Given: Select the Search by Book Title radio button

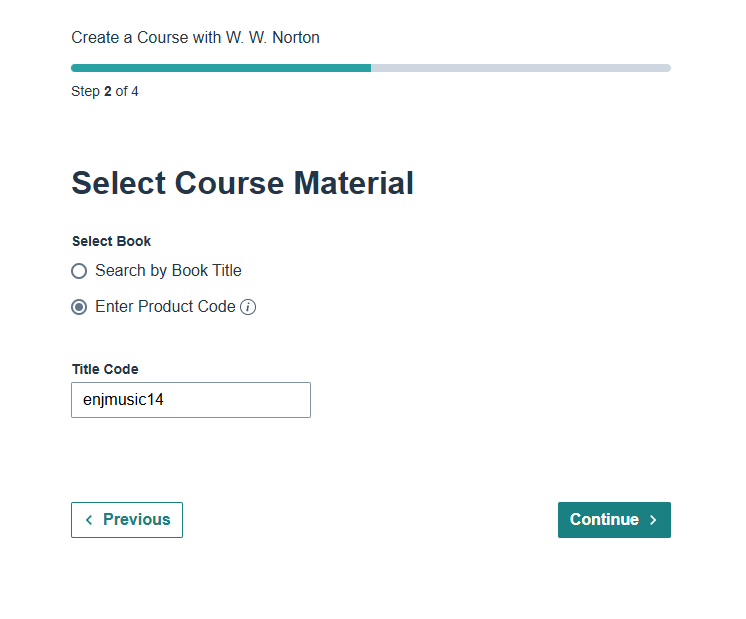Looking at the screenshot, I should (x=79, y=271).
